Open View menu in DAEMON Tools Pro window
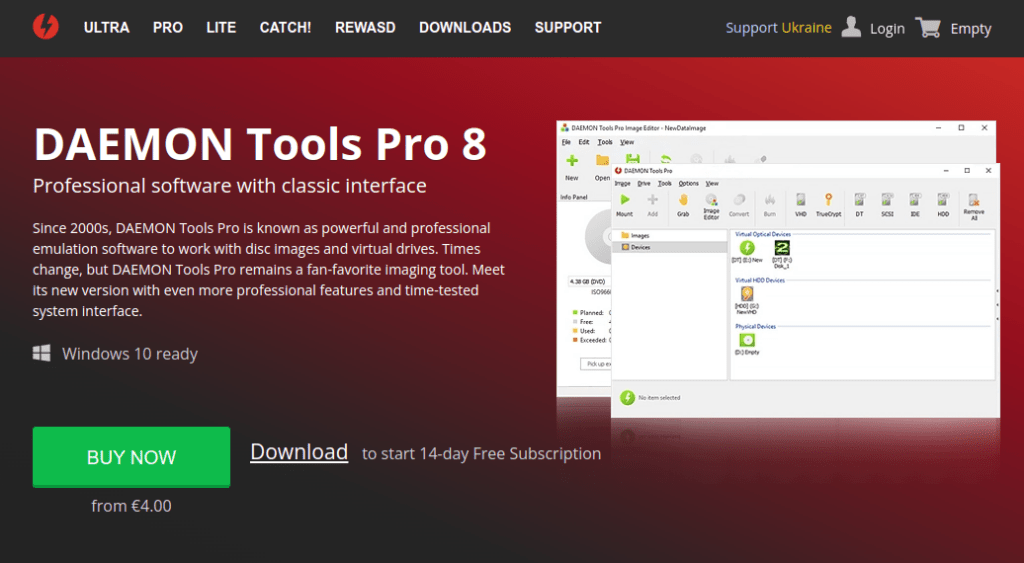This screenshot has width=1024, height=563. coord(712,184)
